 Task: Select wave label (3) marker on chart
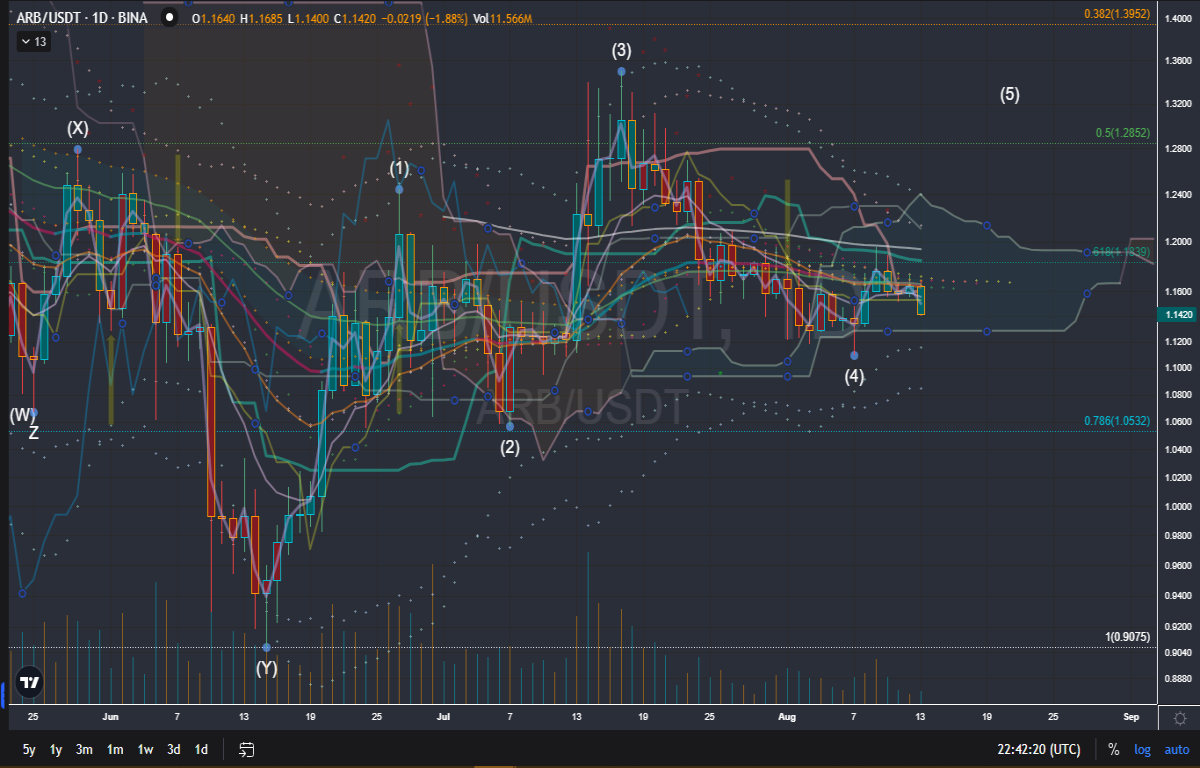[x=622, y=50]
